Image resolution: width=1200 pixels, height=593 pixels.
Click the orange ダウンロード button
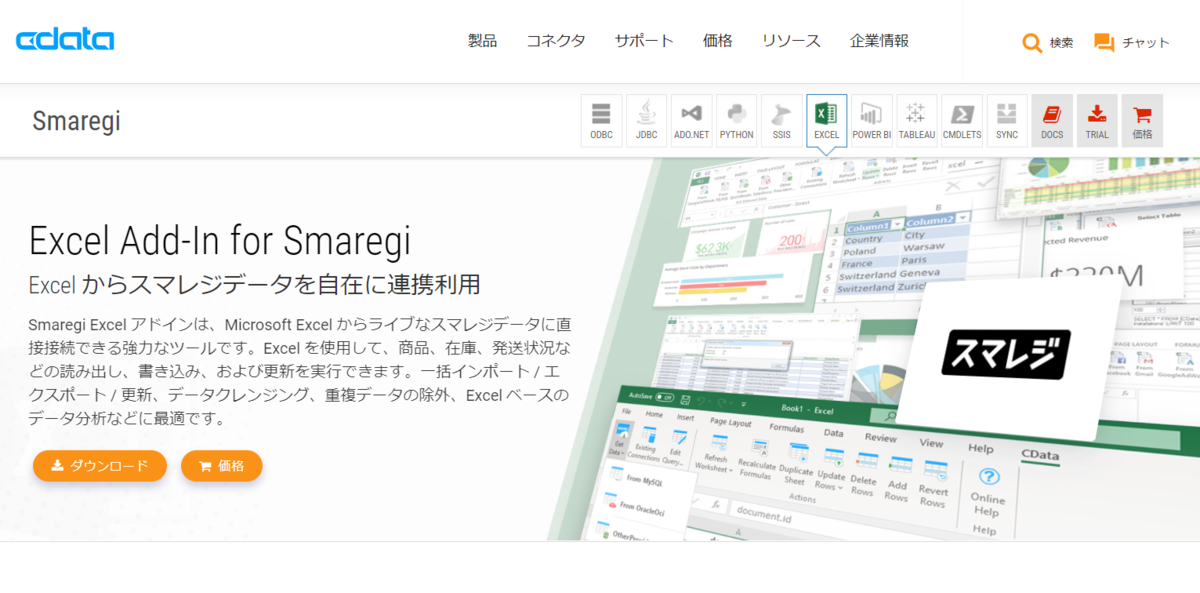(x=100, y=466)
